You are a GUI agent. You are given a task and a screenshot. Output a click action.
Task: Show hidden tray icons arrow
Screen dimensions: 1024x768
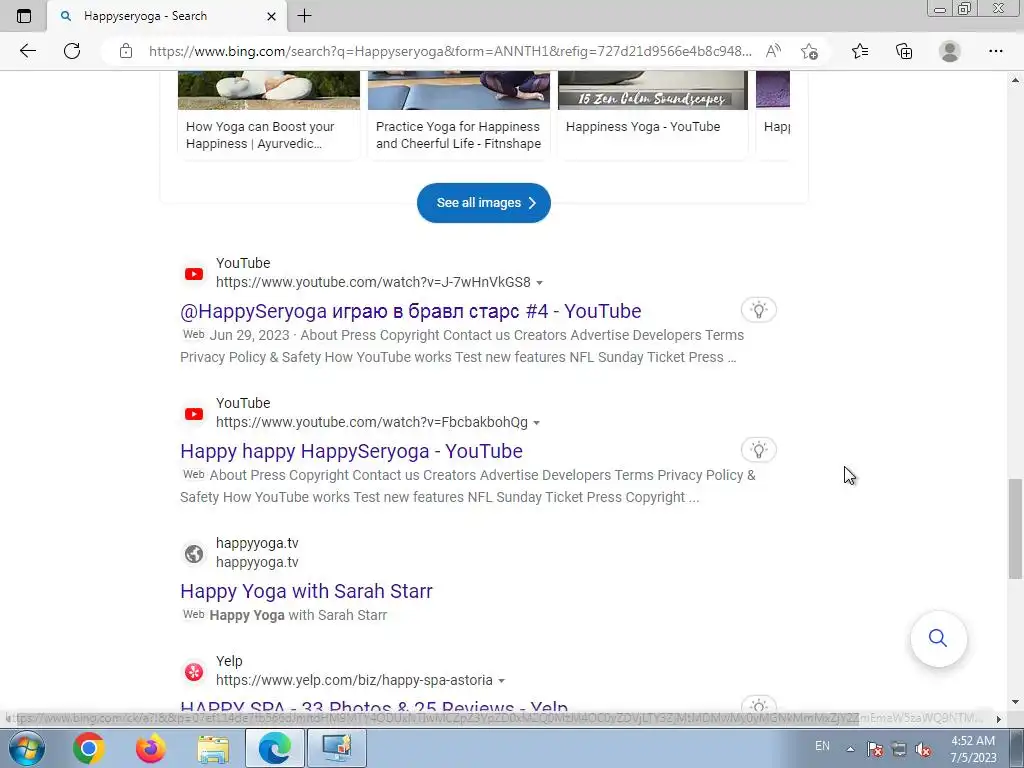(x=850, y=749)
